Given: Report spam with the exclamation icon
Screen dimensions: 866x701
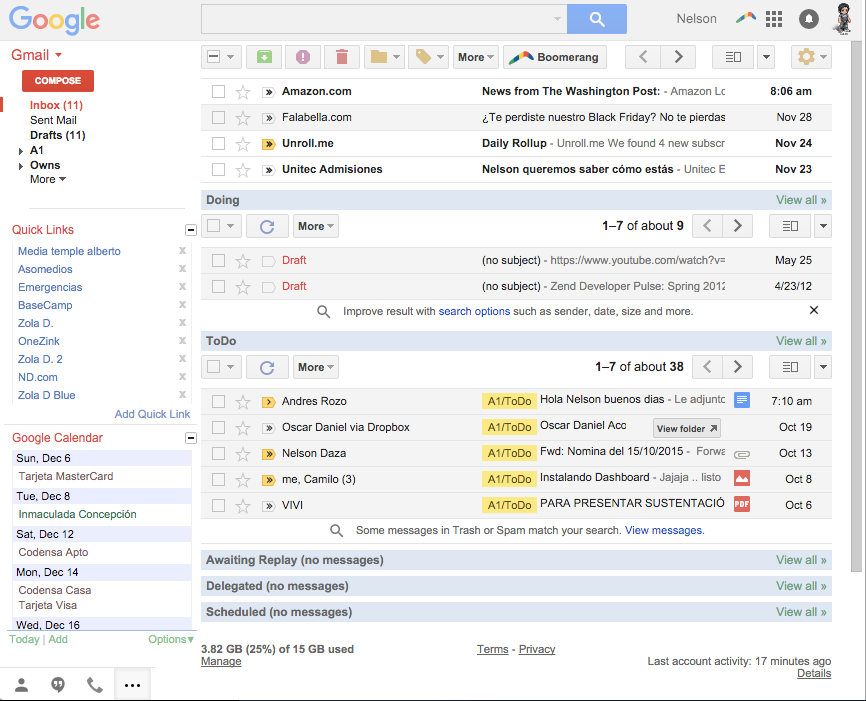Looking at the screenshot, I should (302, 57).
